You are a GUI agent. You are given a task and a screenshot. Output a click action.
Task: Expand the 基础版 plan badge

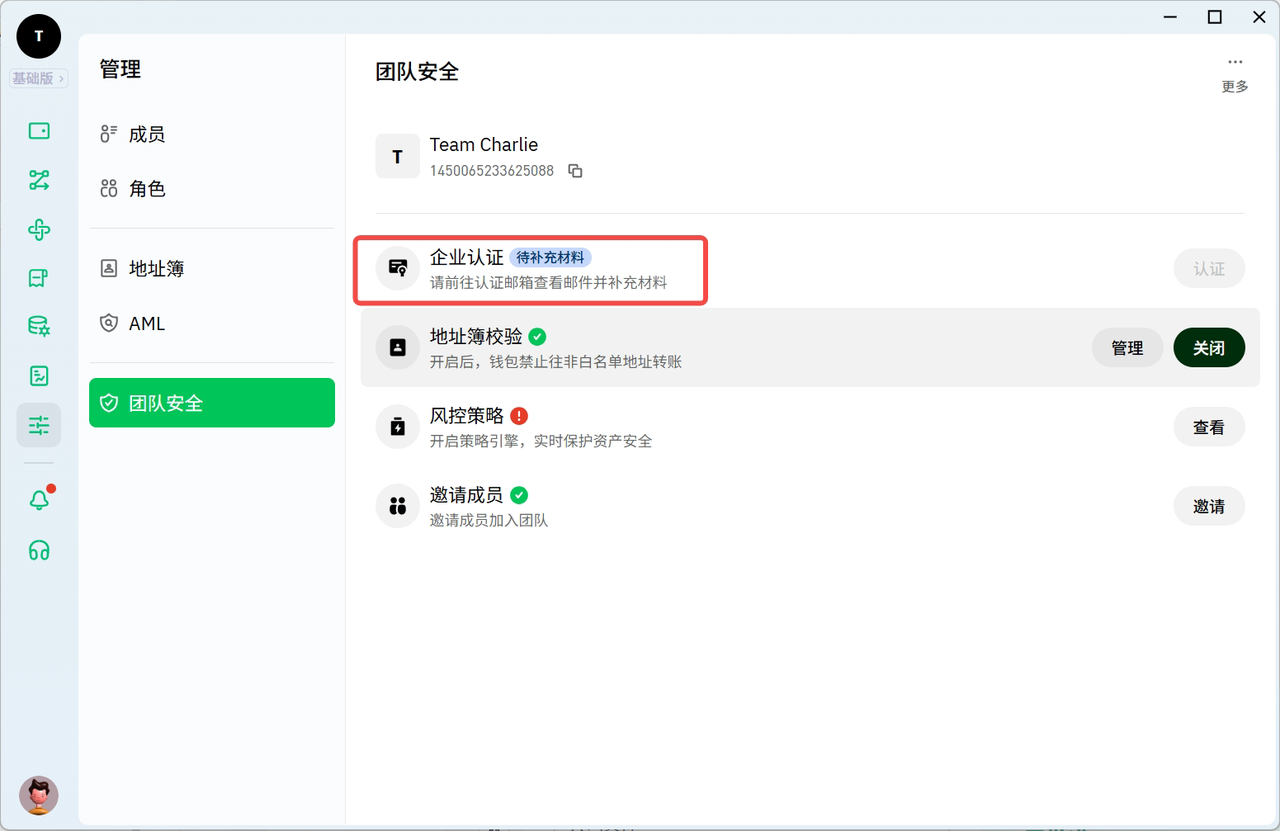[x=39, y=78]
